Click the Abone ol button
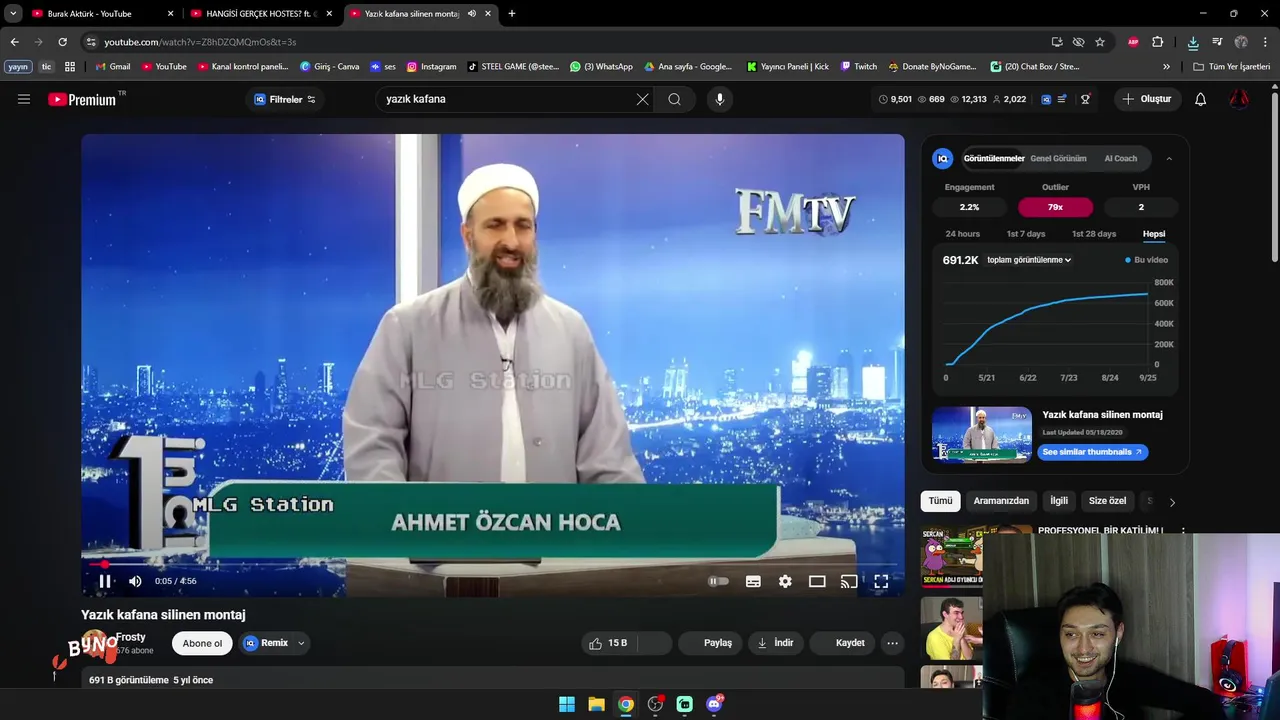The height and width of the screenshot is (720, 1280). [202, 643]
